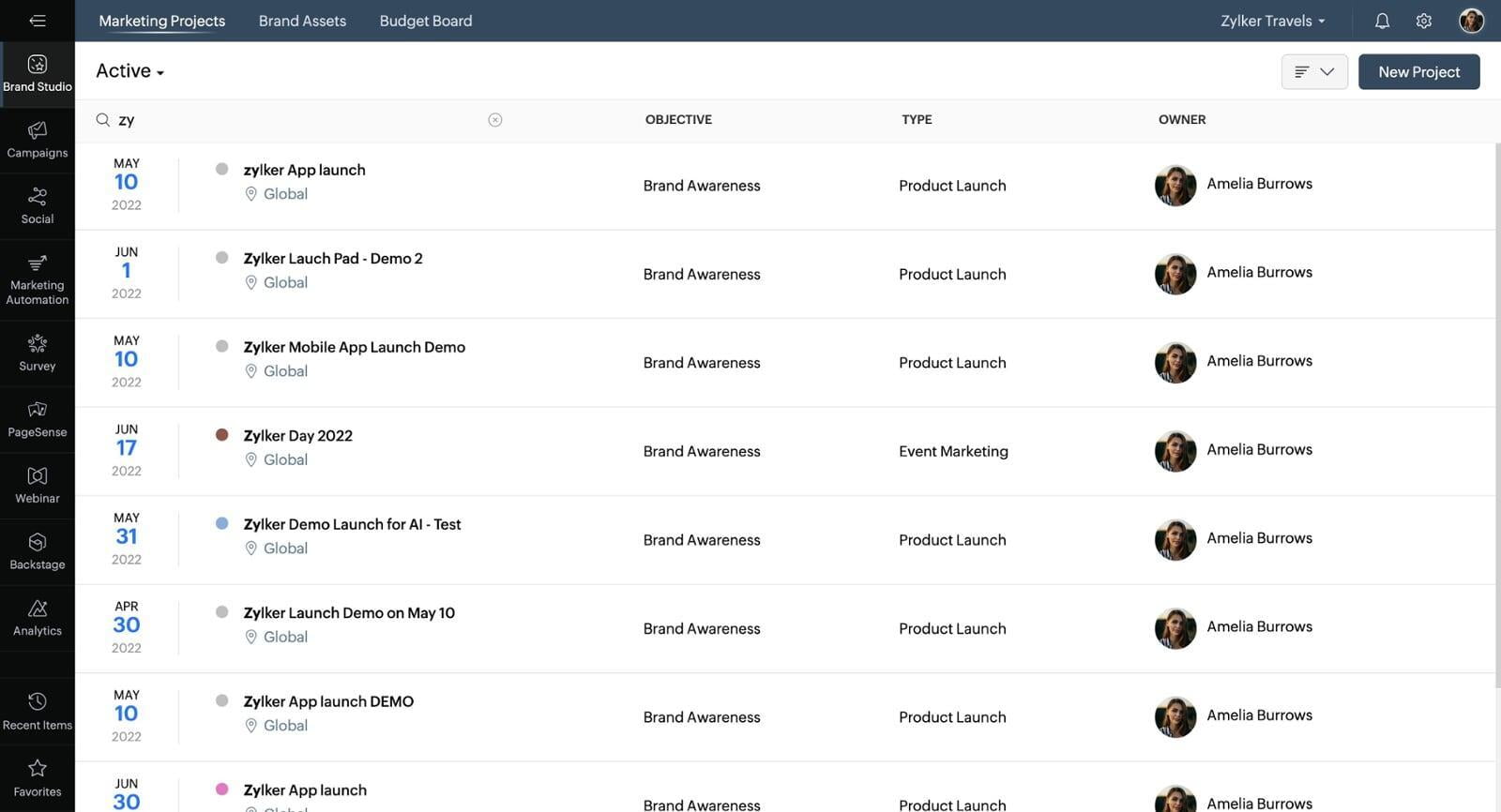The image size is (1501, 812).
Task: Click location pin of zylker App launch
Action: (x=251, y=194)
